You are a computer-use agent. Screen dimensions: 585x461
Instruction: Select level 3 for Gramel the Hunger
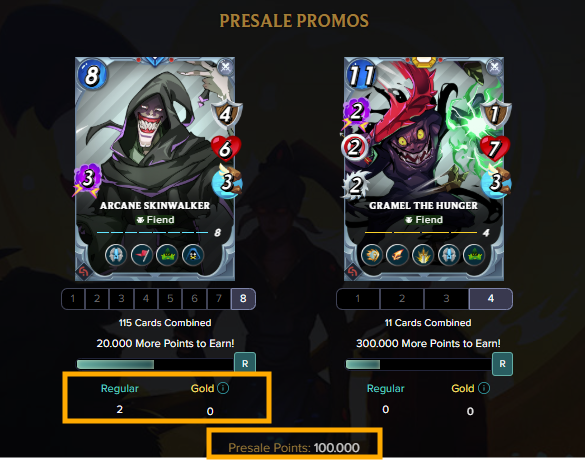click(446, 299)
